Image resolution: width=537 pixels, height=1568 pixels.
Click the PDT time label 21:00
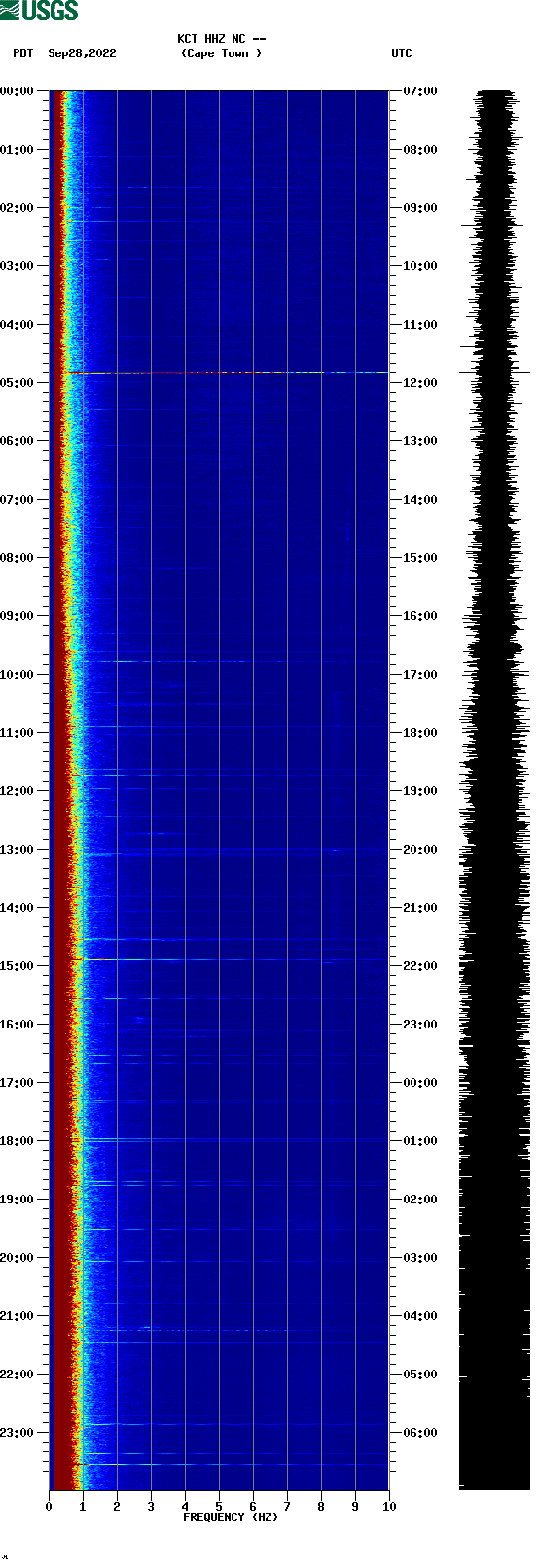point(17,1316)
